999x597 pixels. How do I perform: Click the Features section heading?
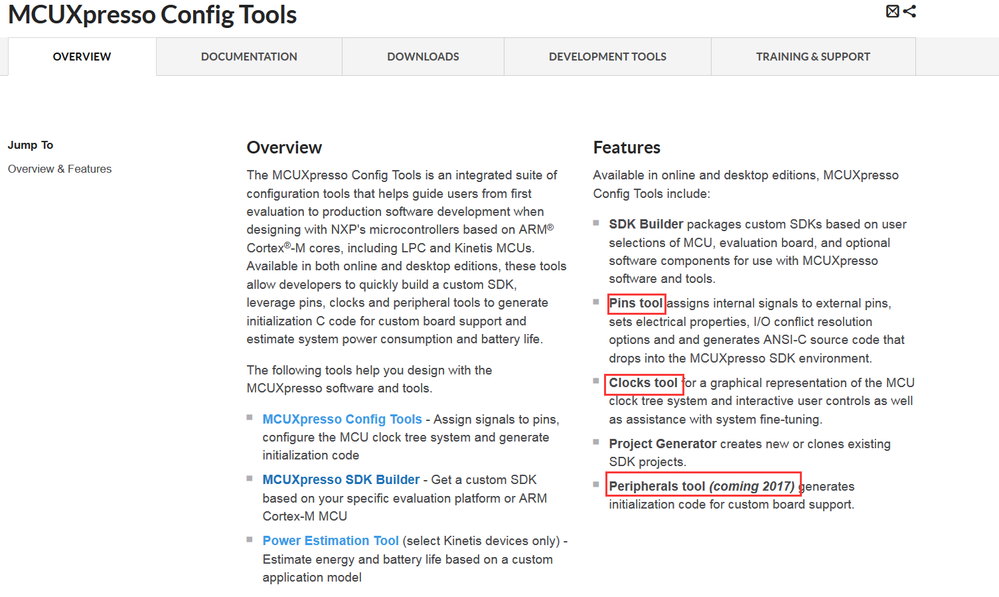pos(627,148)
